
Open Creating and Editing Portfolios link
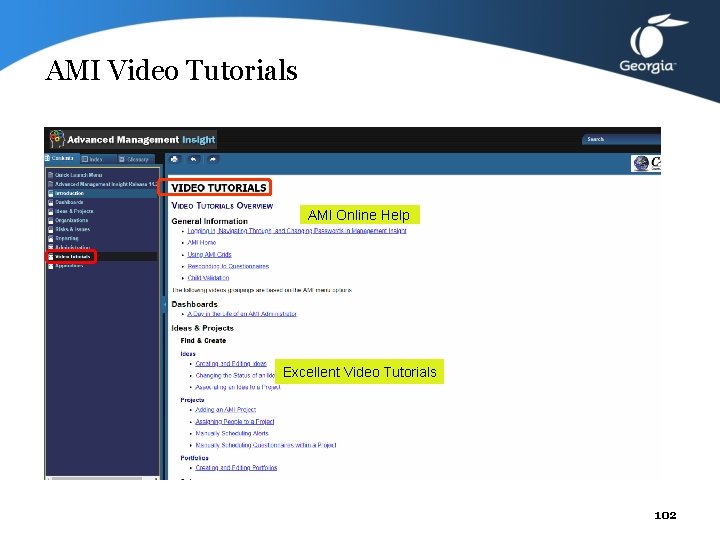tap(236, 468)
